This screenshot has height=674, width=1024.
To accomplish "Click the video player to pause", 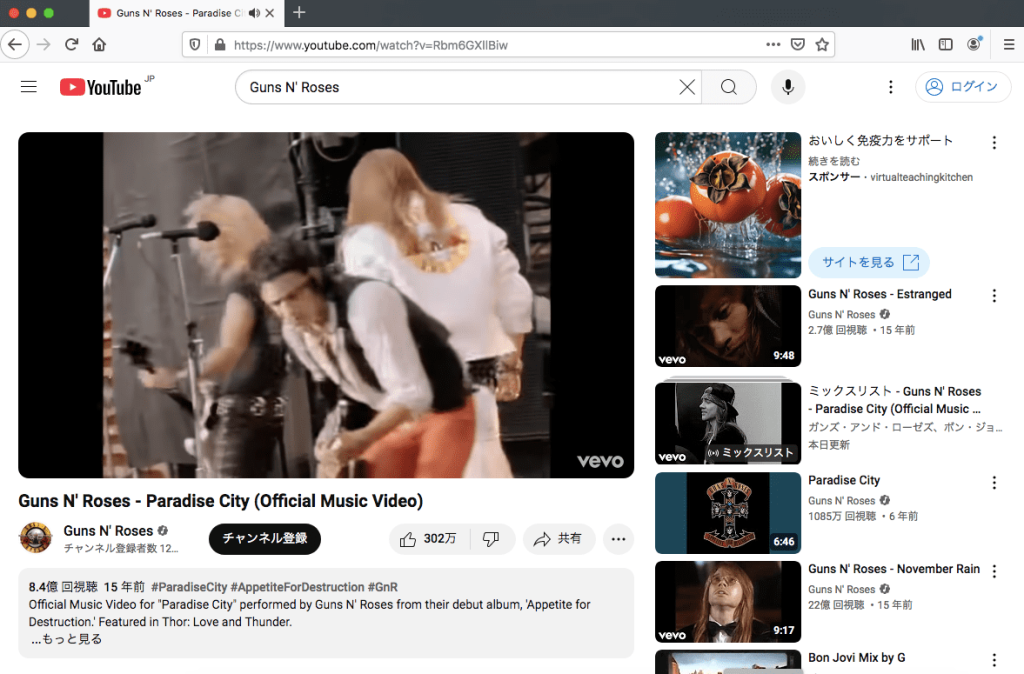I will (x=326, y=305).
